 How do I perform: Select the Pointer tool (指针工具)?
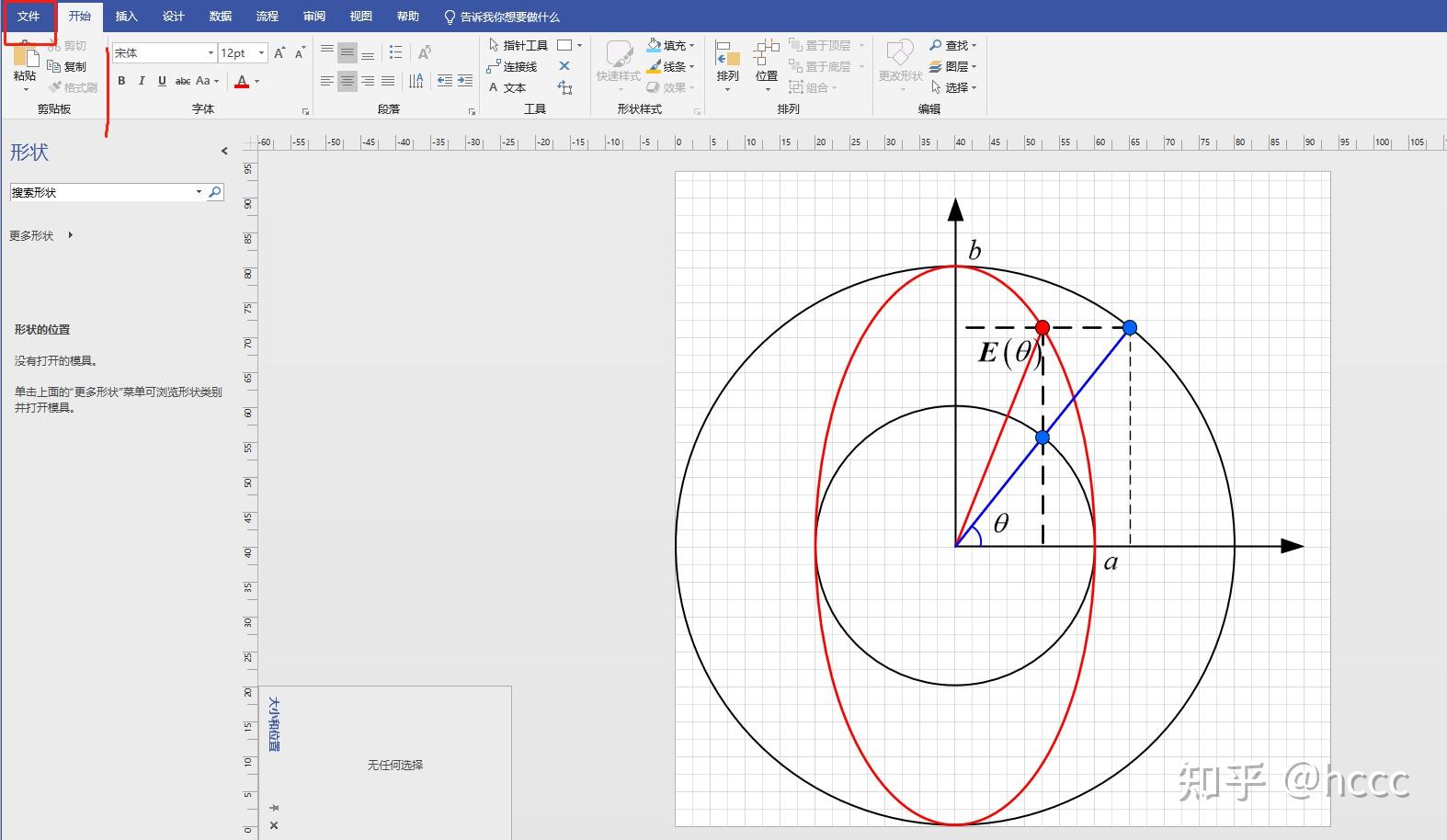tap(518, 45)
